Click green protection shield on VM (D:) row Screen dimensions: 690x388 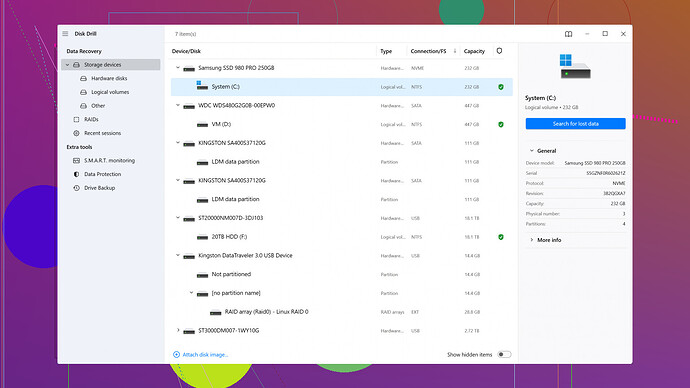[x=501, y=124]
